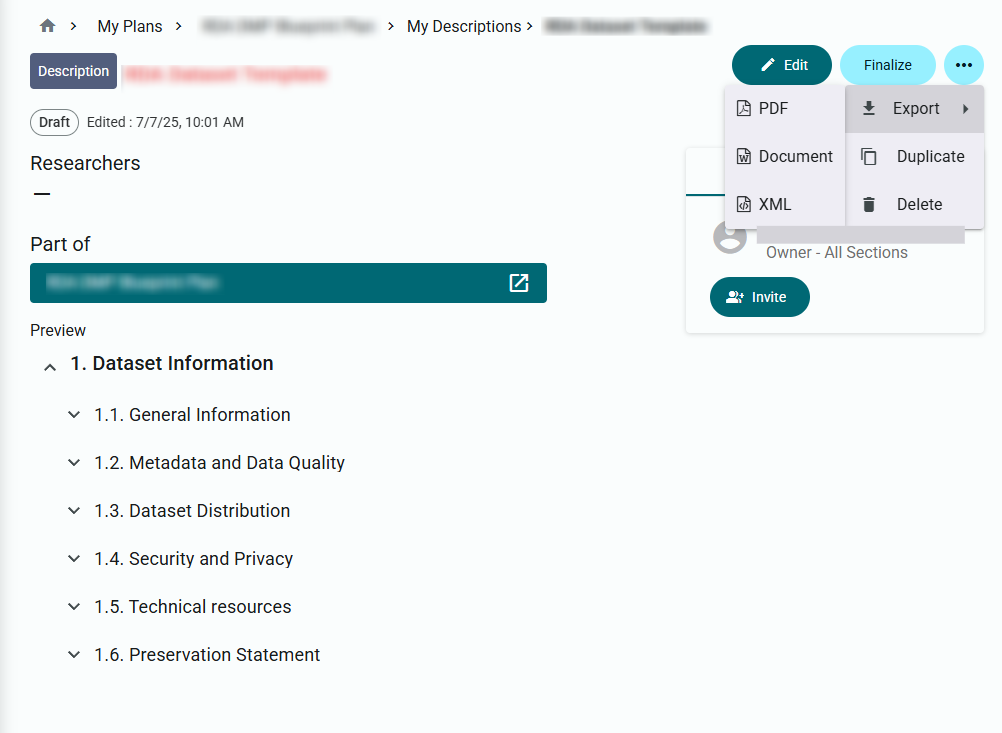Click the XML file icon
The width and height of the screenshot is (1002, 733).
743,204
